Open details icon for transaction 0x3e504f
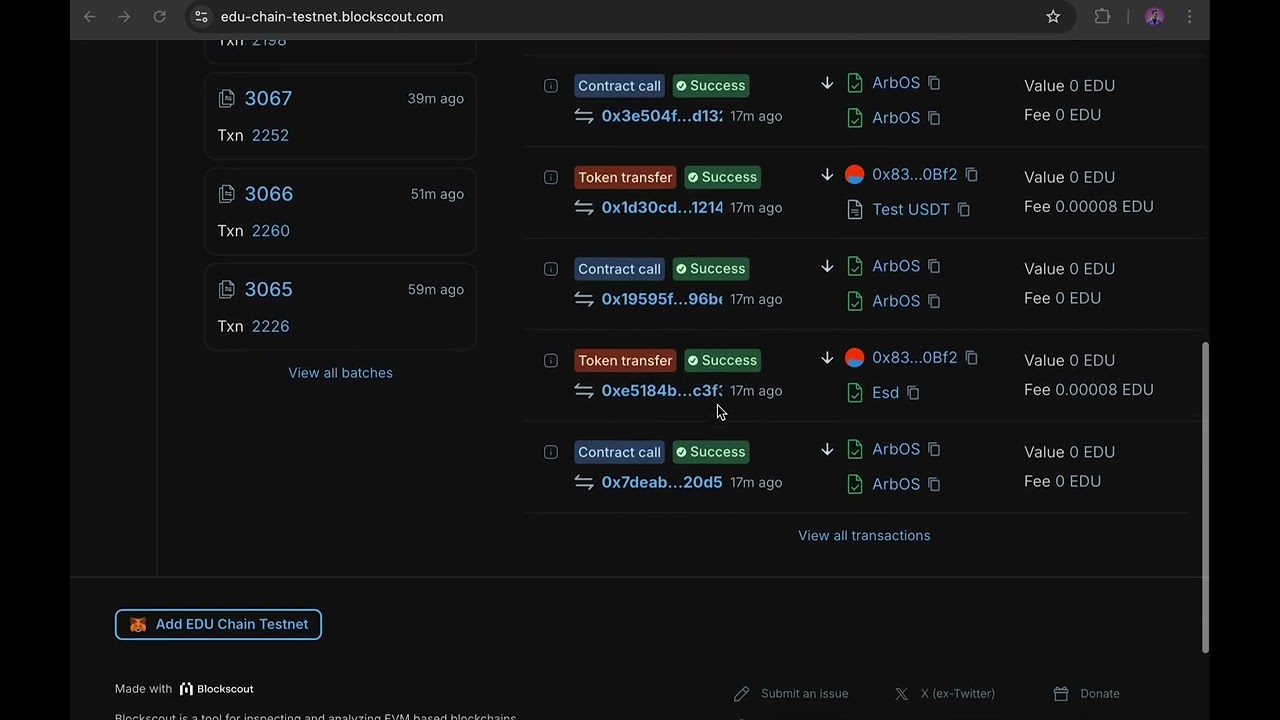1280x720 pixels. [x=551, y=86]
